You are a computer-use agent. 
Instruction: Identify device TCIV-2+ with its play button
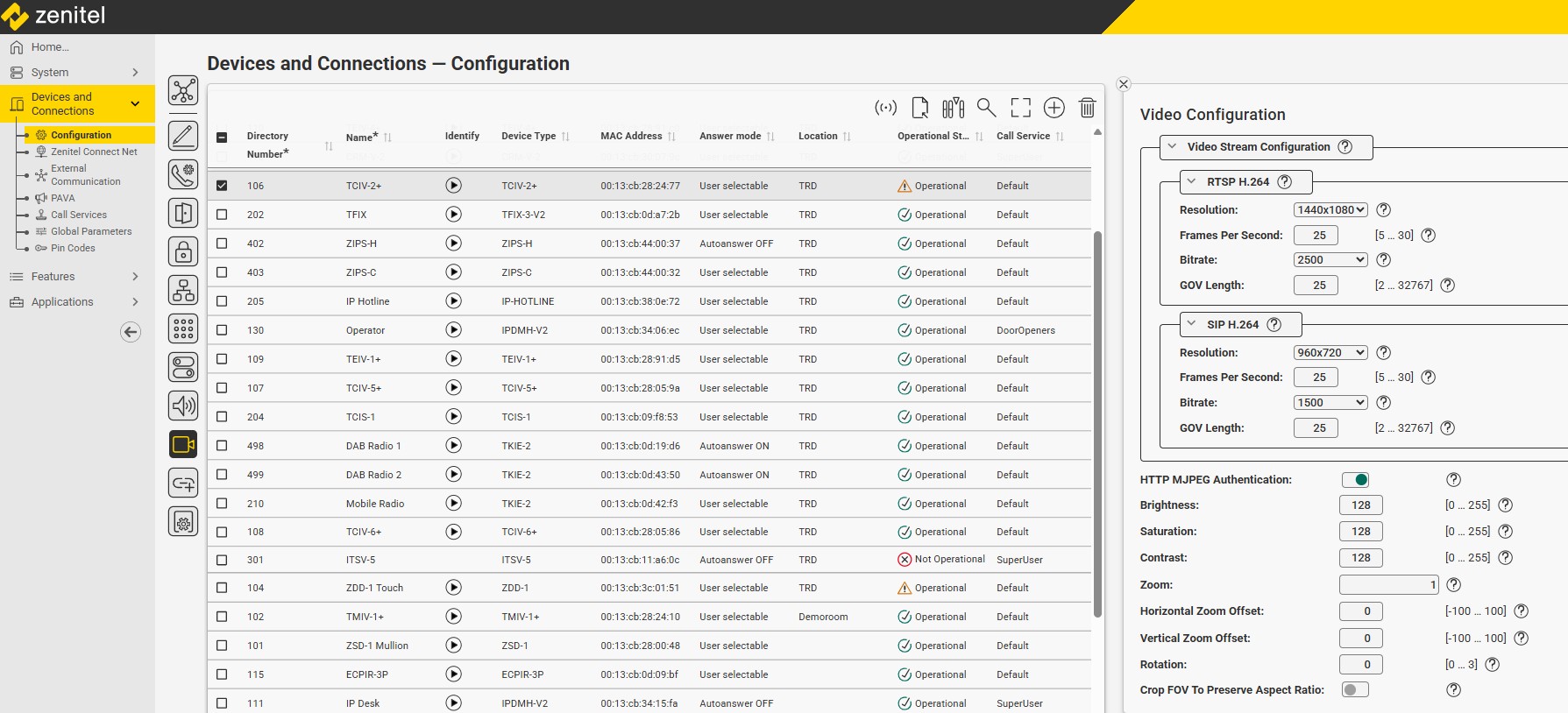pyautogui.click(x=453, y=186)
